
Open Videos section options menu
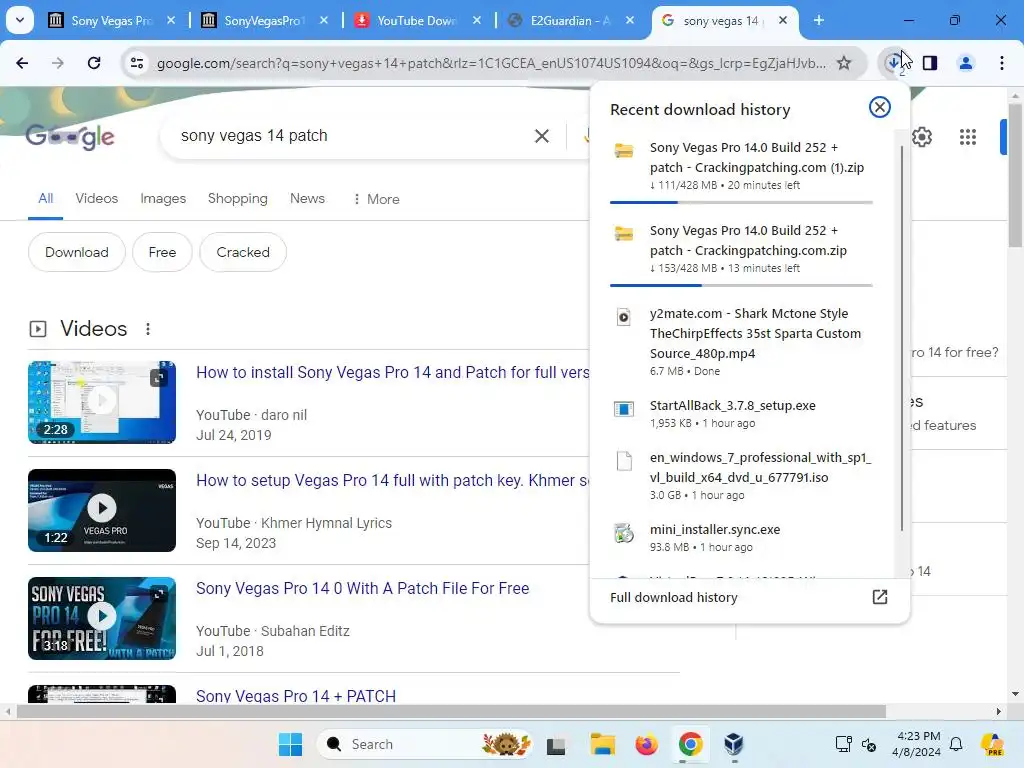148,329
